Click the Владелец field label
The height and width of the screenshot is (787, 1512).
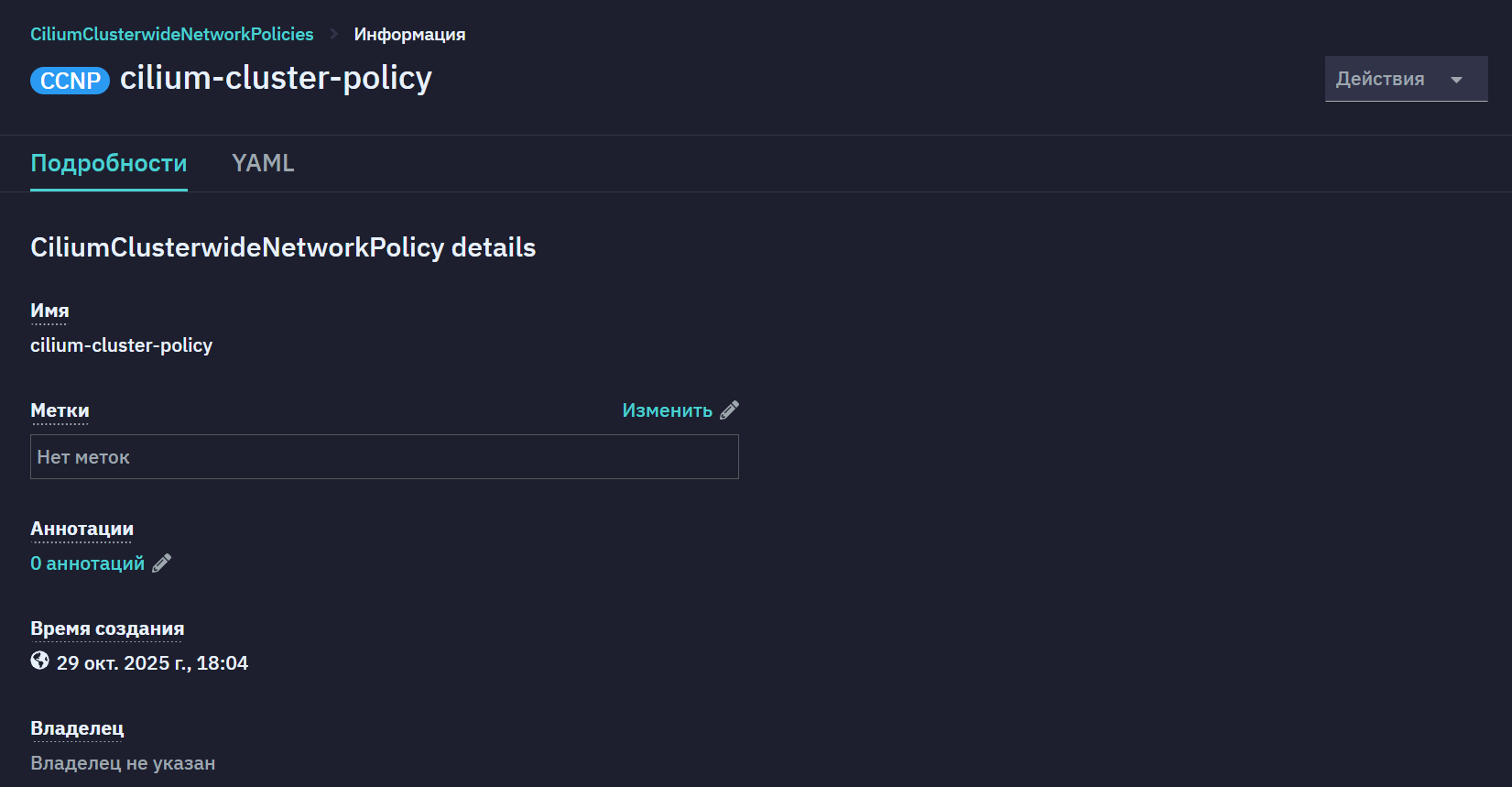[x=77, y=728]
